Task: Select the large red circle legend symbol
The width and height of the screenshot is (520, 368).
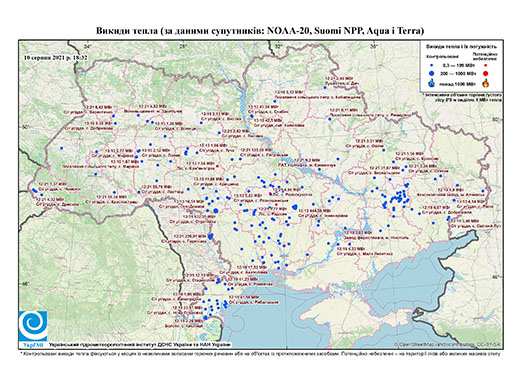Action: [x=485, y=73]
